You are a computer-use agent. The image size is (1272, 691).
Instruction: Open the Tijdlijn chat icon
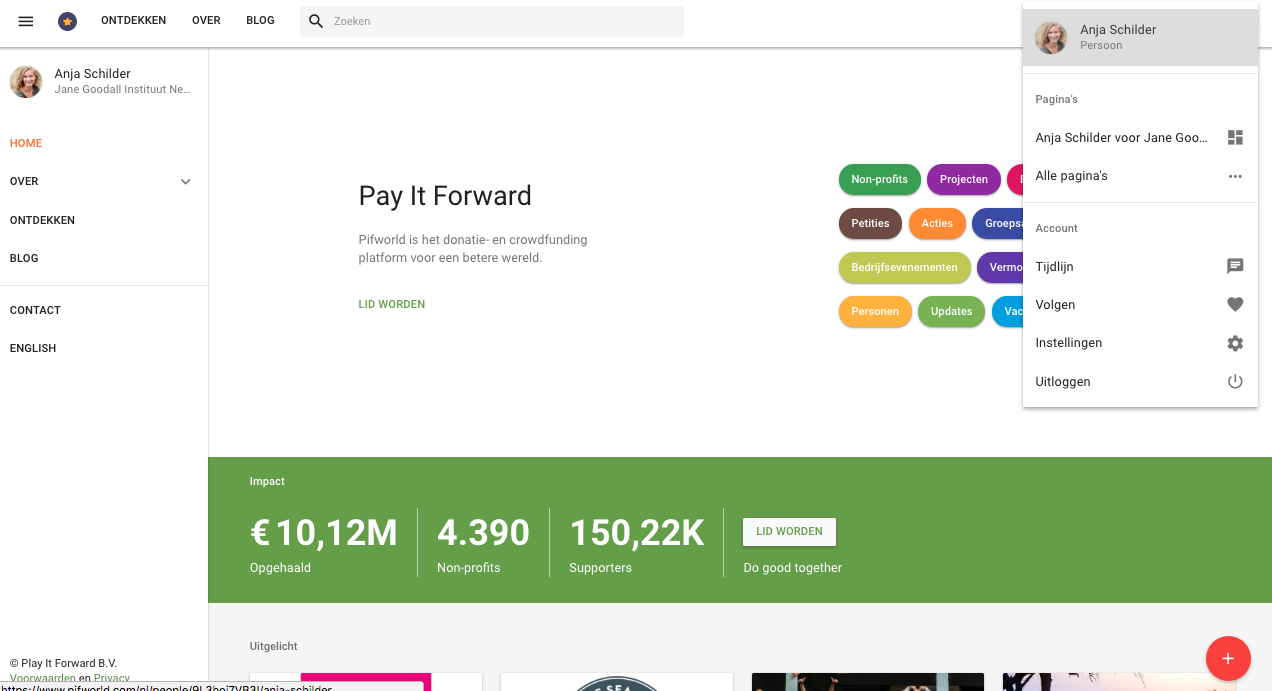pos(1235,266)
